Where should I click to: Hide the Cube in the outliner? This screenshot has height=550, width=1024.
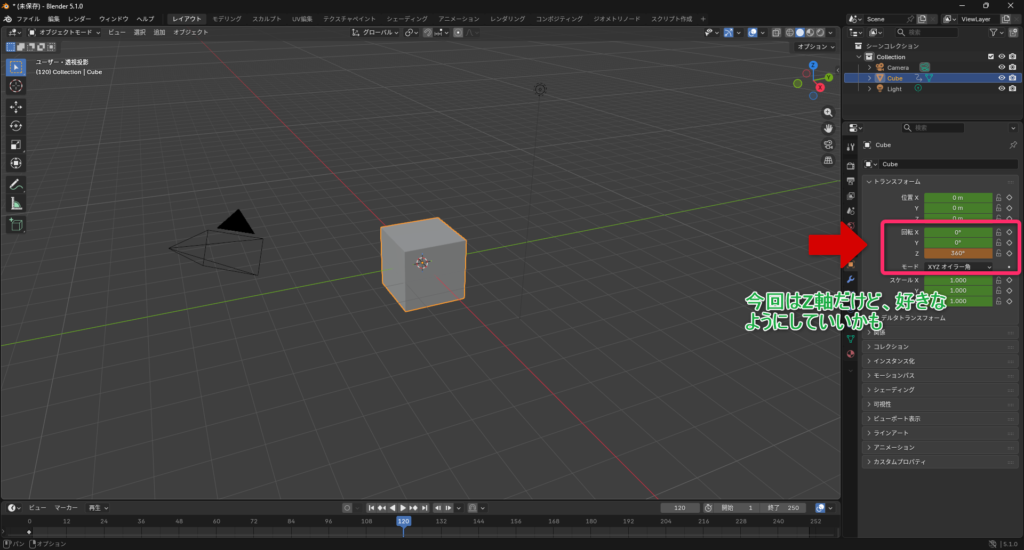[x=1001, y=77]
